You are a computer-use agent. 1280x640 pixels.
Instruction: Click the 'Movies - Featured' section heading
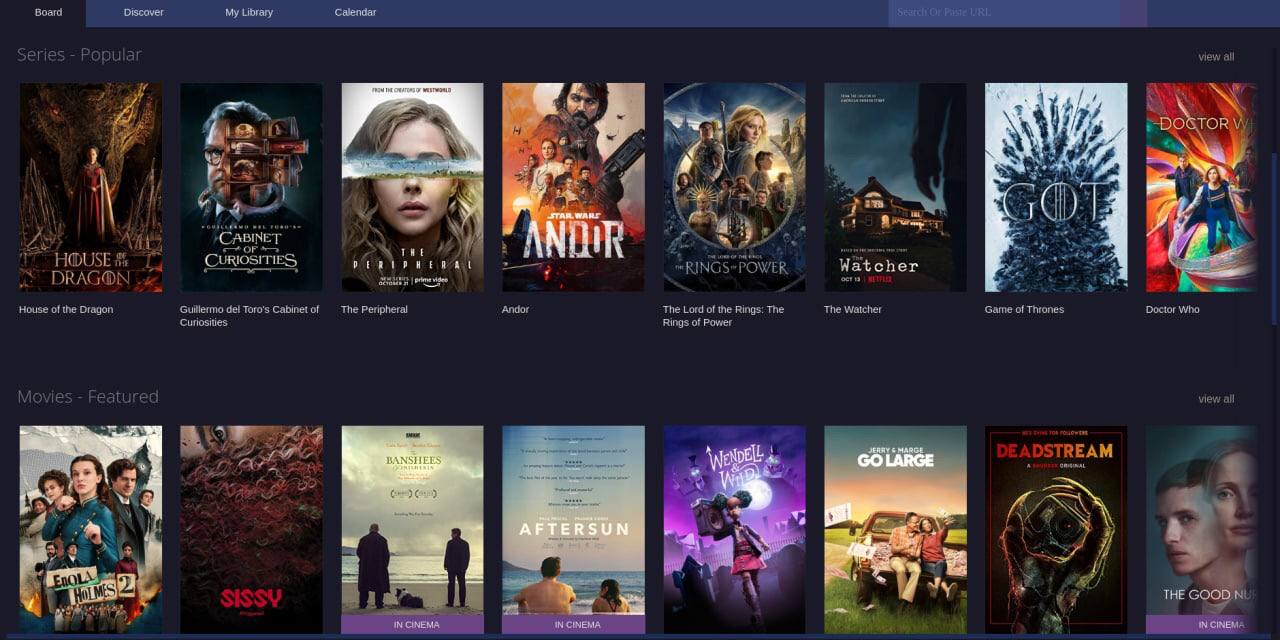pos(88,397)
